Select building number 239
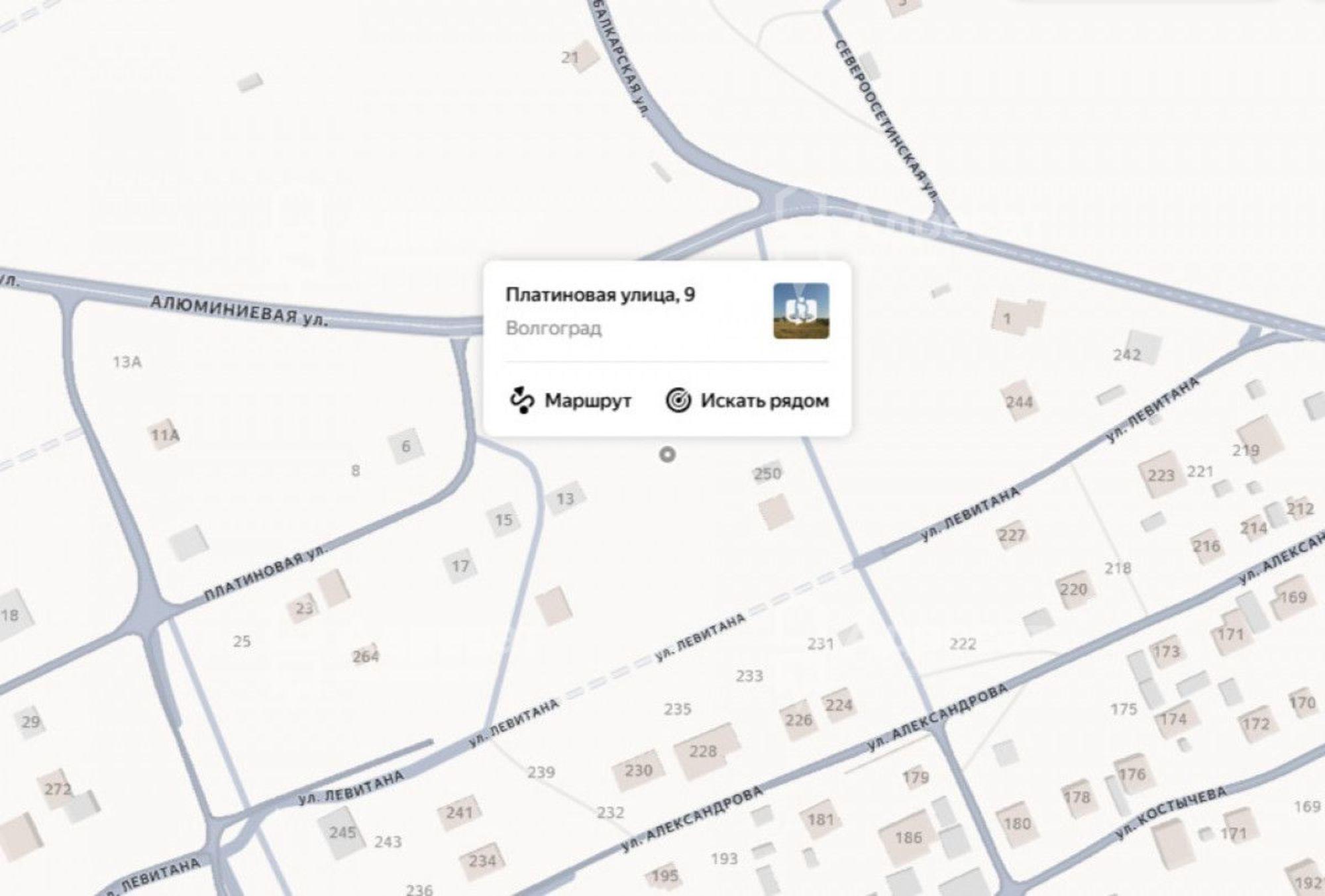This screenshot has height=896, width=1325. click(541, 772)
